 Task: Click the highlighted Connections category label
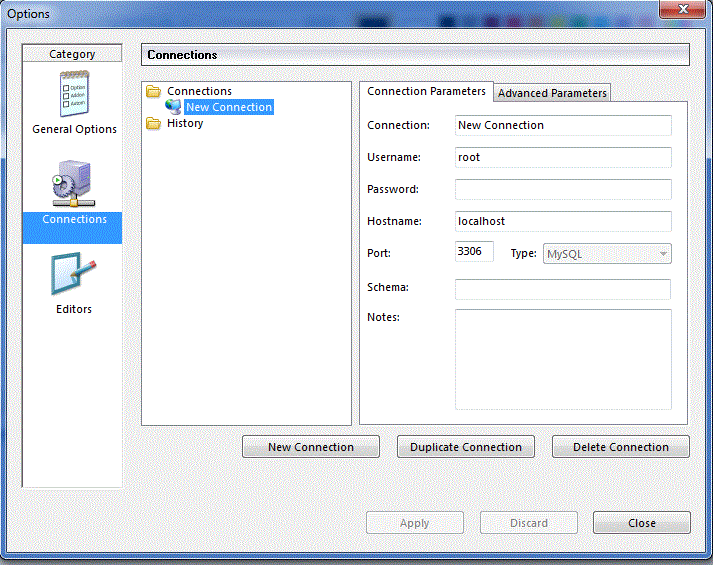click(x=74, y=219)
